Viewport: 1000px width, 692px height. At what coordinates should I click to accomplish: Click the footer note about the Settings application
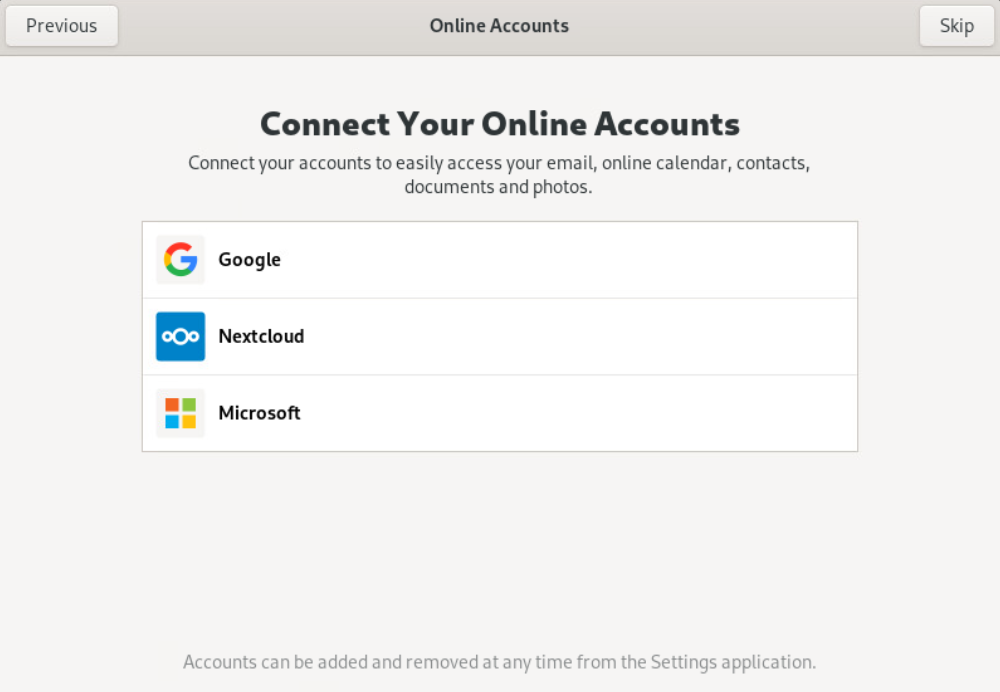point(499,662)
